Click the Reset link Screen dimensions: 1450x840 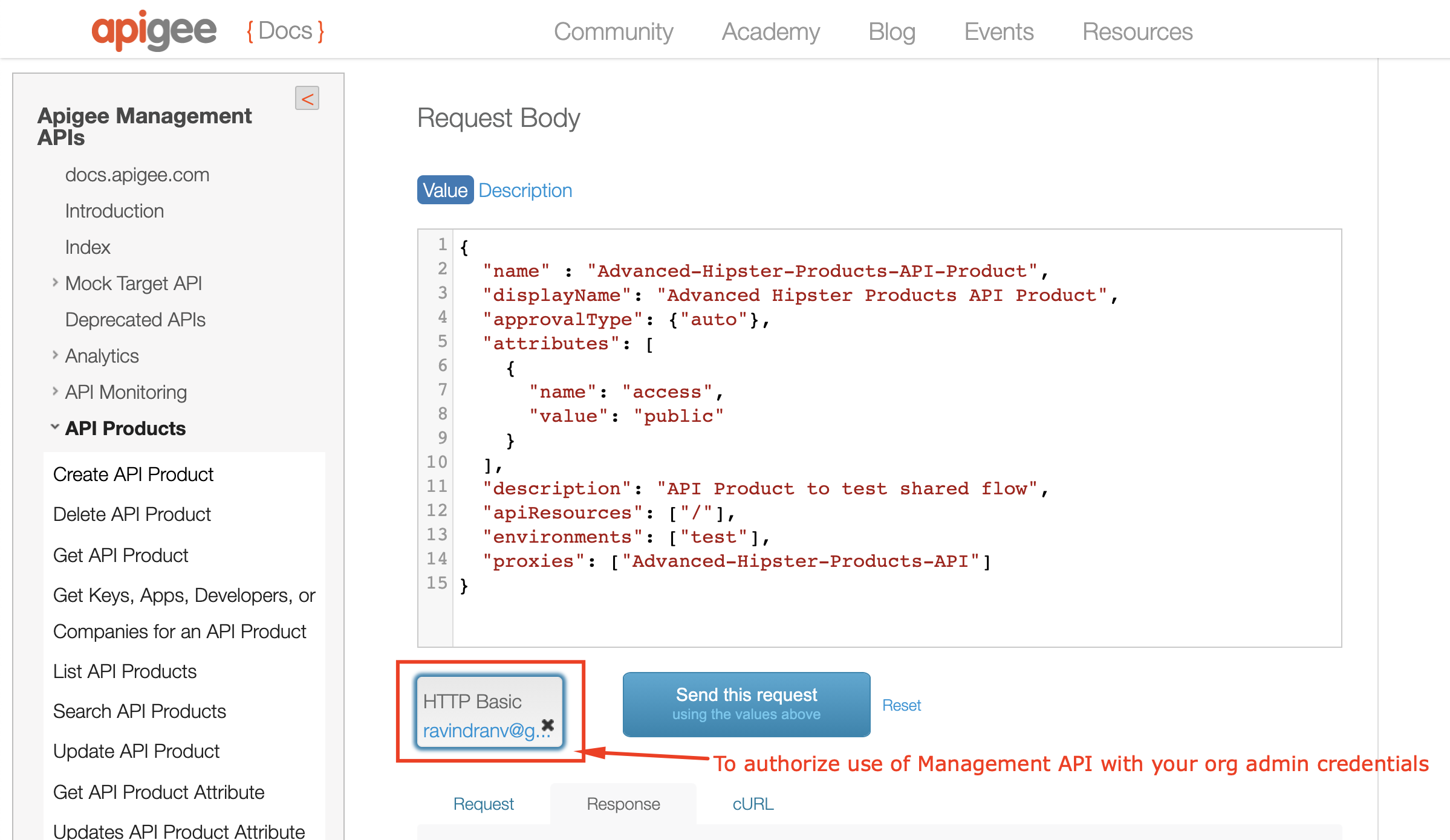[902, 705]
